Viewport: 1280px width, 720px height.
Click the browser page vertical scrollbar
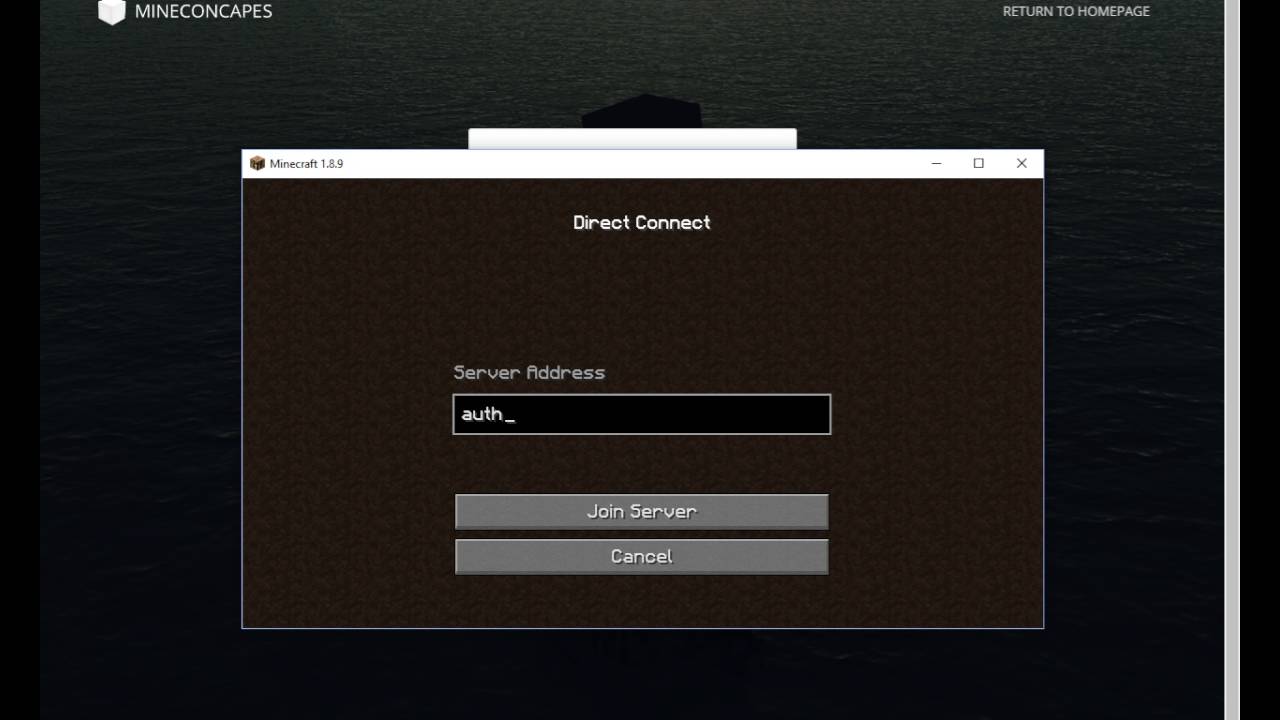pyautogui.click(x=1232, y=360)
